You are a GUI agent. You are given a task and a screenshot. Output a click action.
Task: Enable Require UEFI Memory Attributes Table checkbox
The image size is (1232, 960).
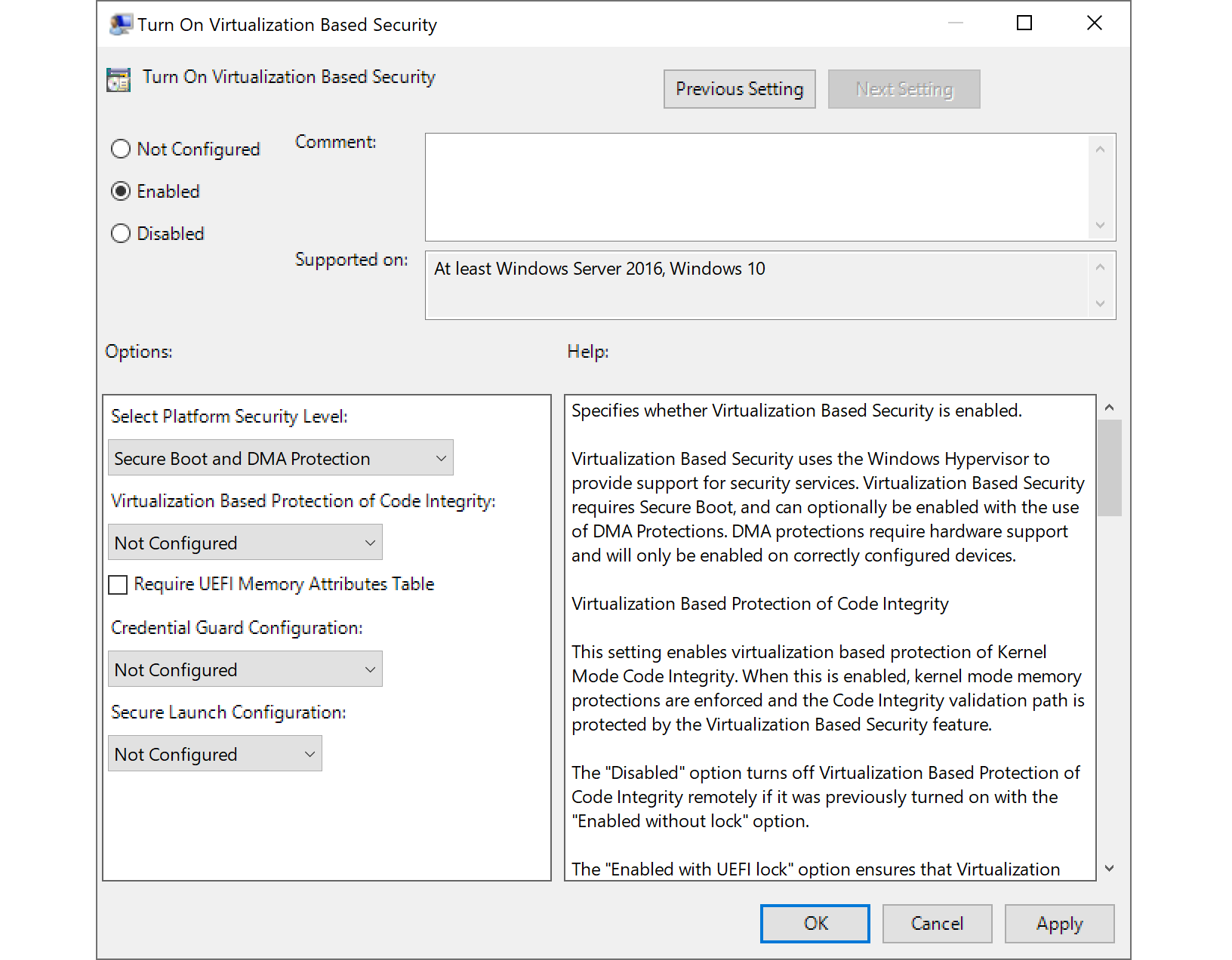[x=119, y=585]
